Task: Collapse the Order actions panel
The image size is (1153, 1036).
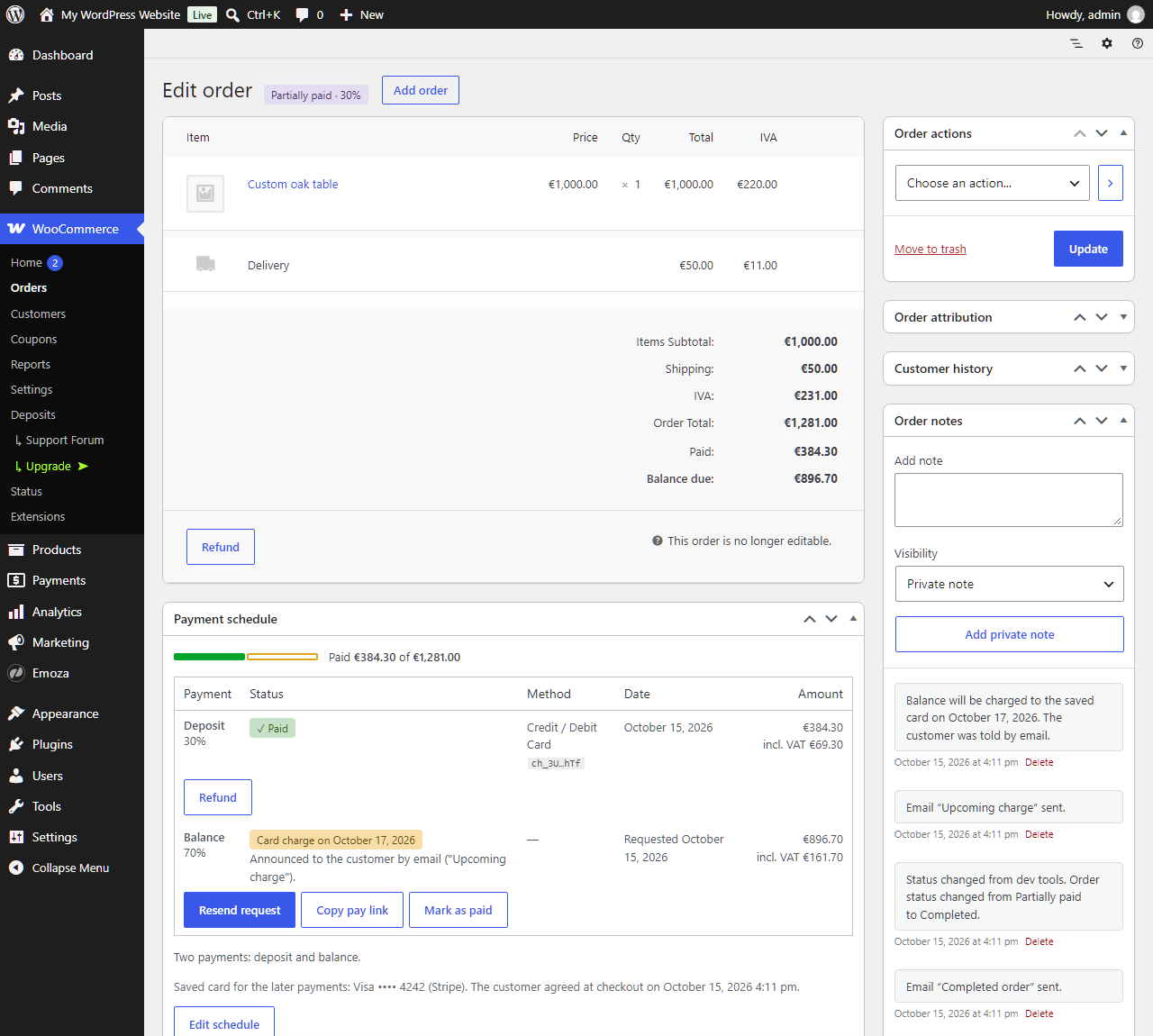Action: (1123, 133)
